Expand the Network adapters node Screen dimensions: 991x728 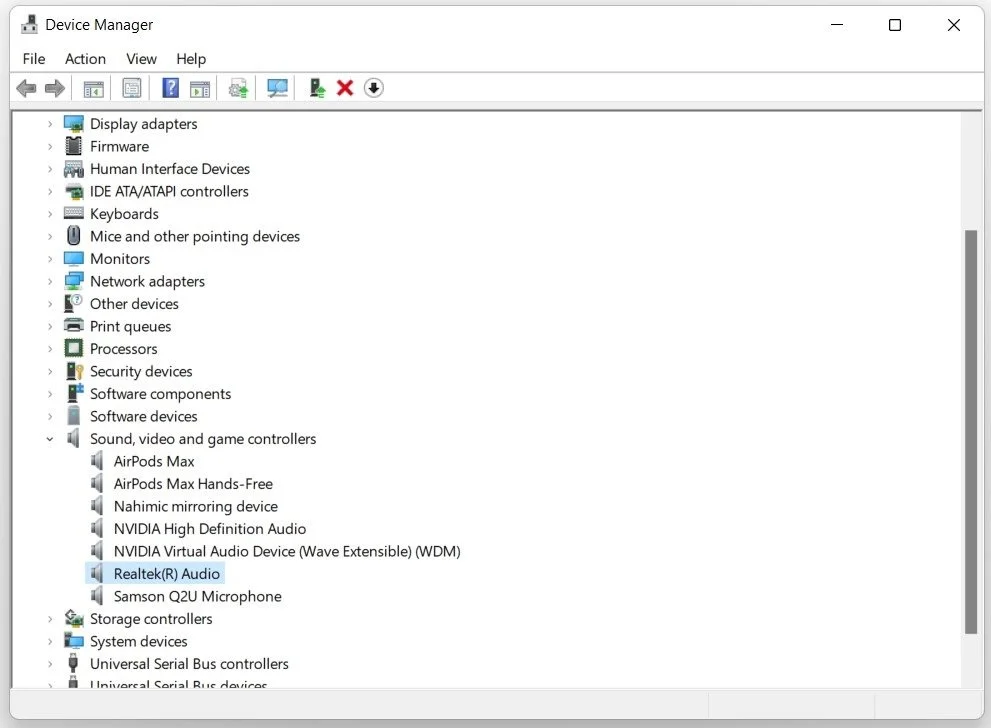point(51,281)
